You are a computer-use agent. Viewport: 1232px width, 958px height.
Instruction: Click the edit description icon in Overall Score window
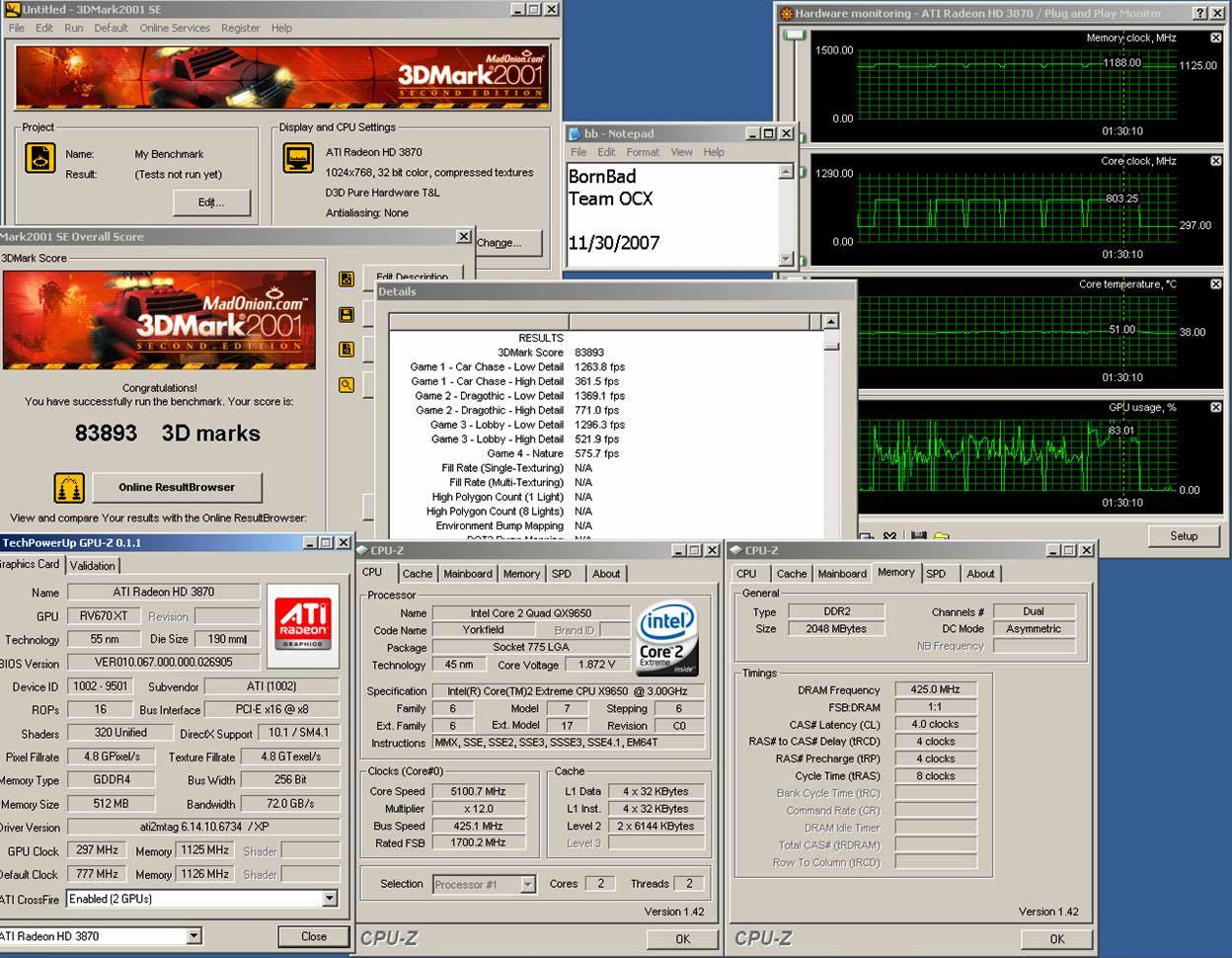[x=346, y=279]
